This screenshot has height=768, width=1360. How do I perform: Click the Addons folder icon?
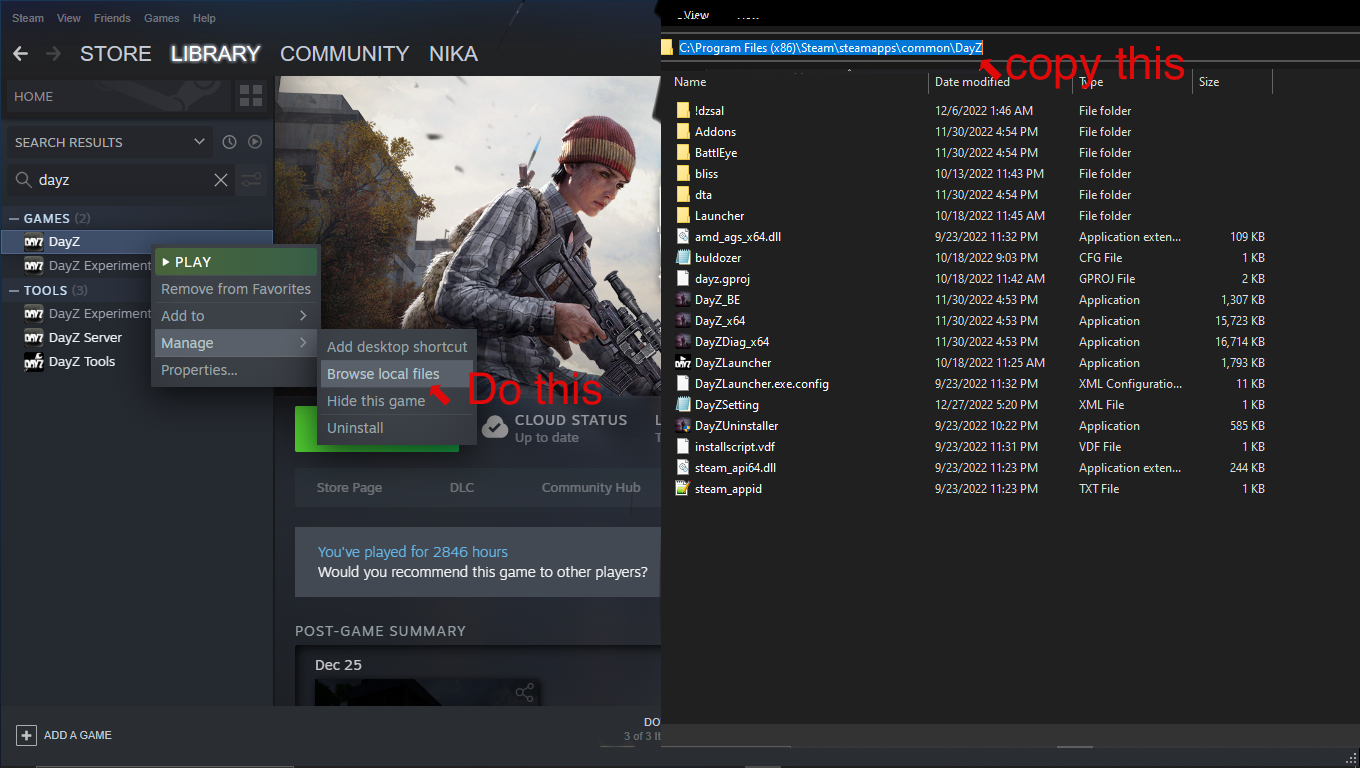point(683,132)
